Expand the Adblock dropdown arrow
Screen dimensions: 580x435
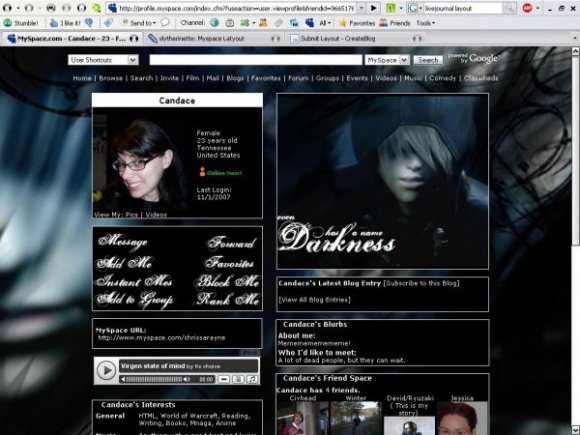coord(537,8)
